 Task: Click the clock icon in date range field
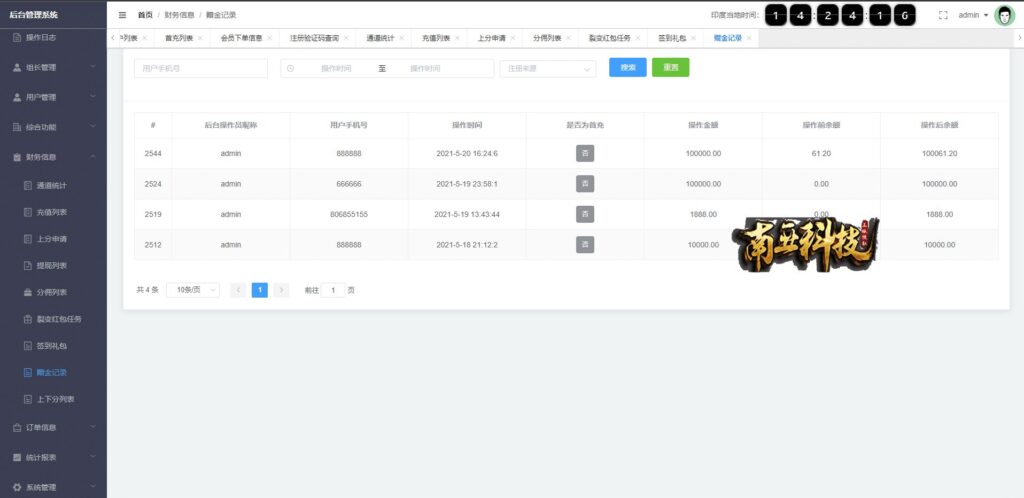291,68
